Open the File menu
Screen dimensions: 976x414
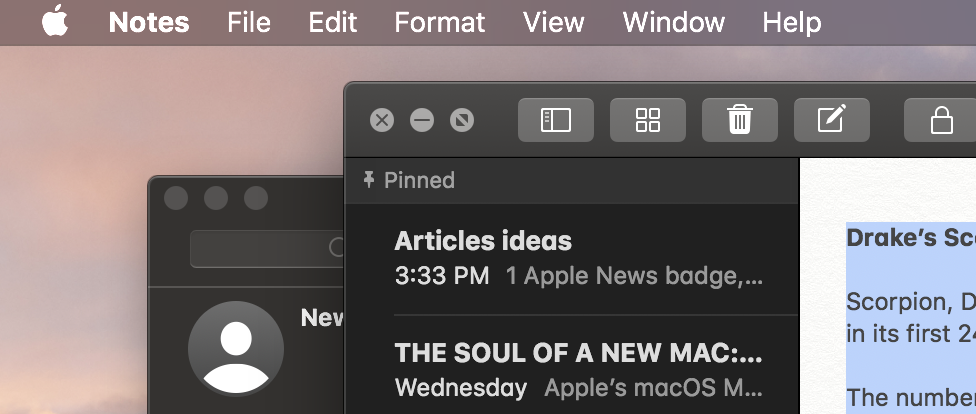pyautogui.click(x=248, y=22)
